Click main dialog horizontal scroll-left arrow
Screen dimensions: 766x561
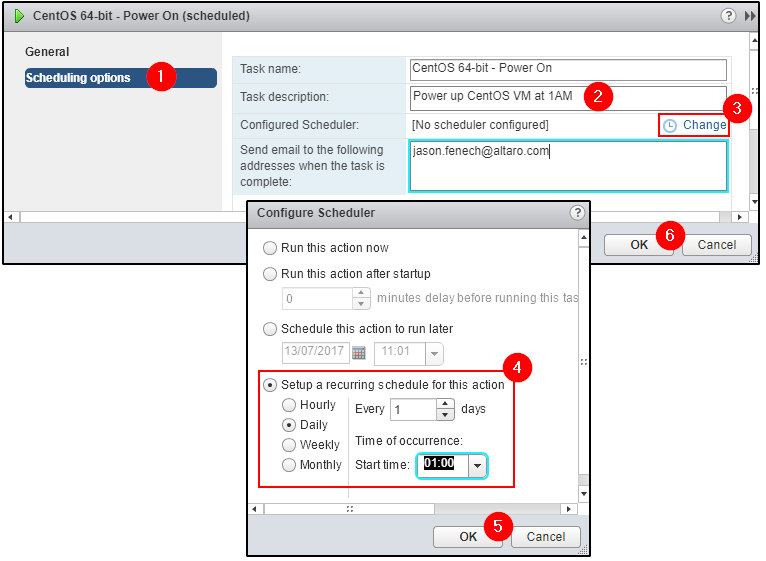[10, 217]
